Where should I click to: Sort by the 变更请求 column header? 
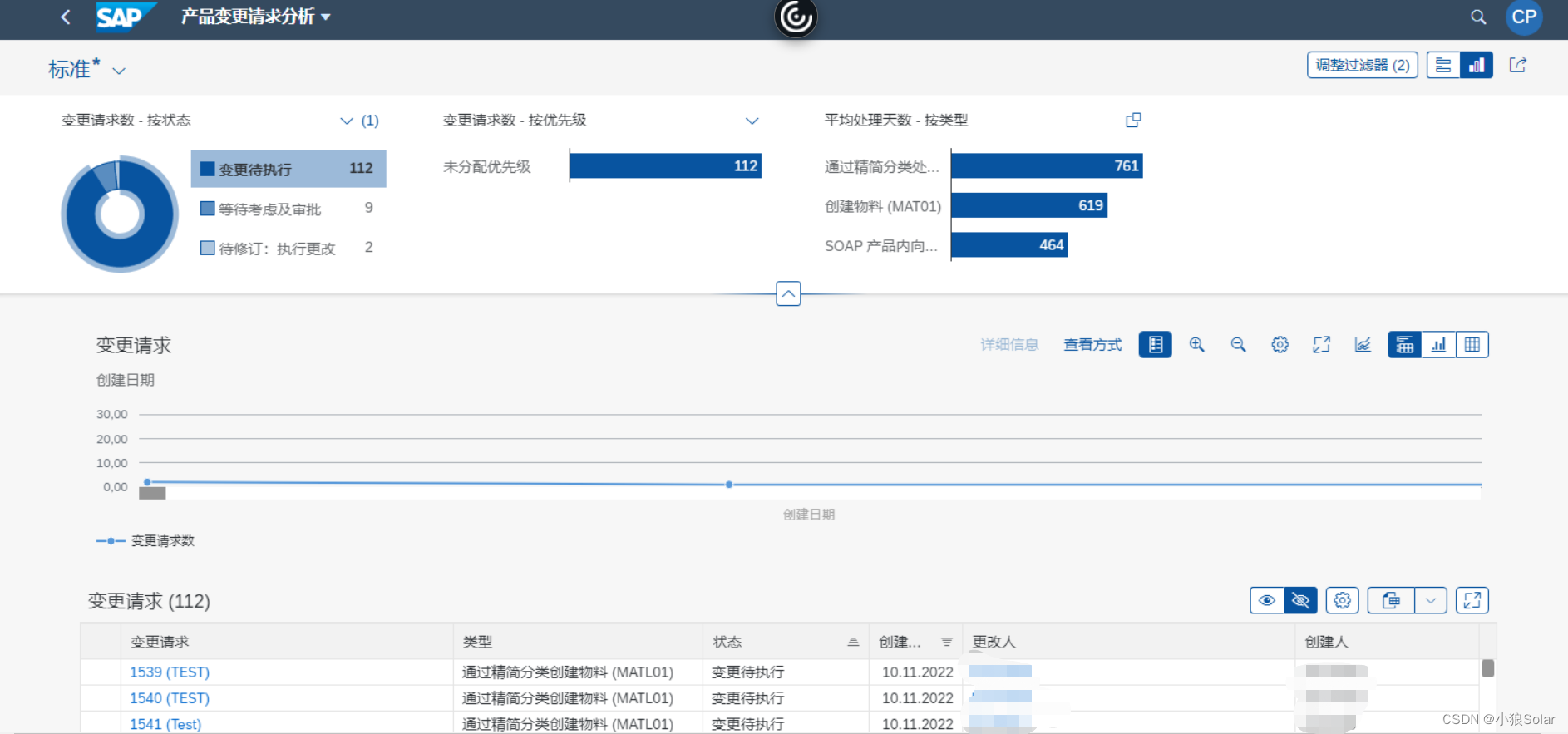[287, 643]
